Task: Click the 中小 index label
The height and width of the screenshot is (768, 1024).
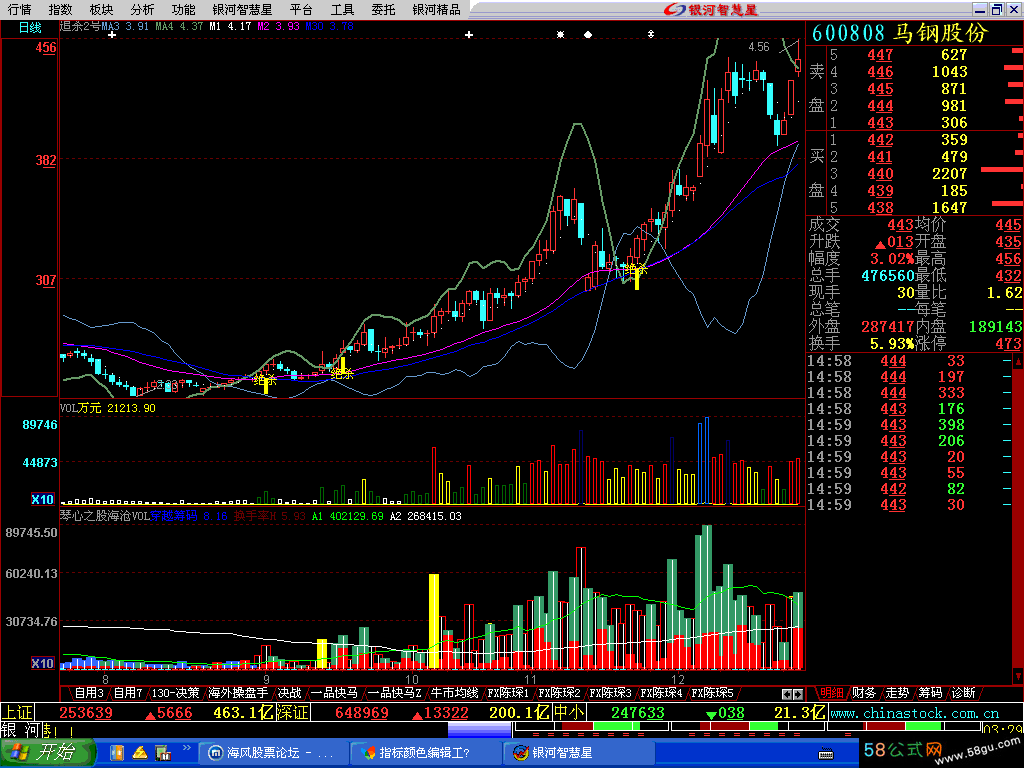Action: tap(569, 712)
